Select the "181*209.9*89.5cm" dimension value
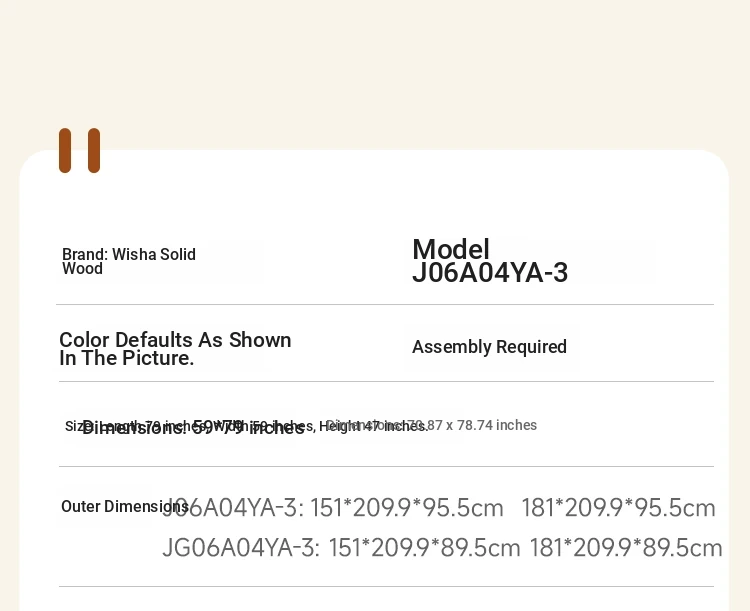750x611 pixels. coord(626,547)
